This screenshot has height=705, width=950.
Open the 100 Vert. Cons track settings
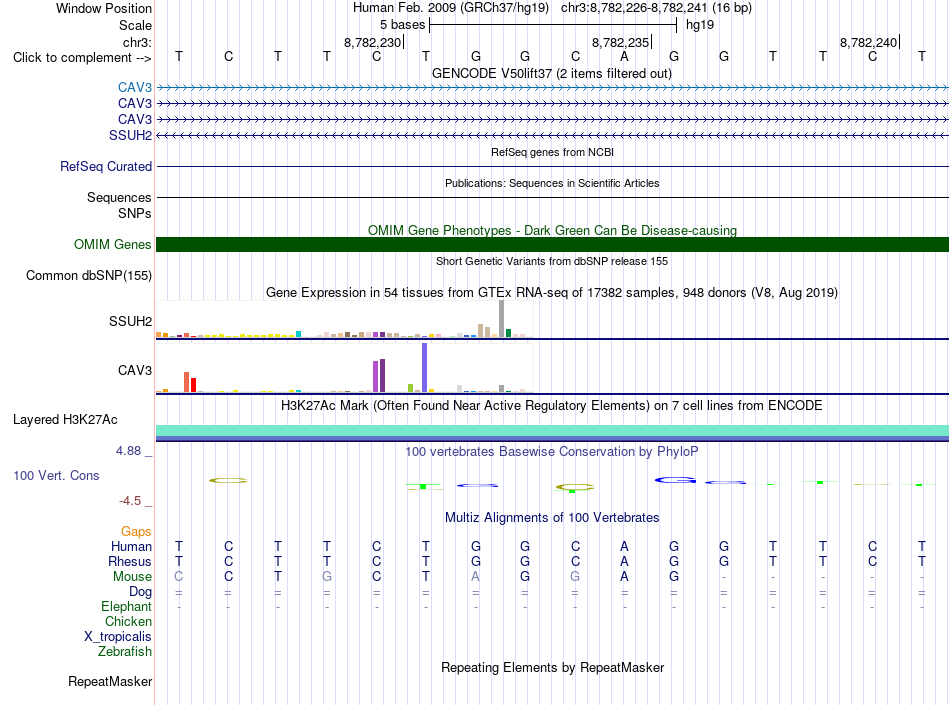click(56, 475)
